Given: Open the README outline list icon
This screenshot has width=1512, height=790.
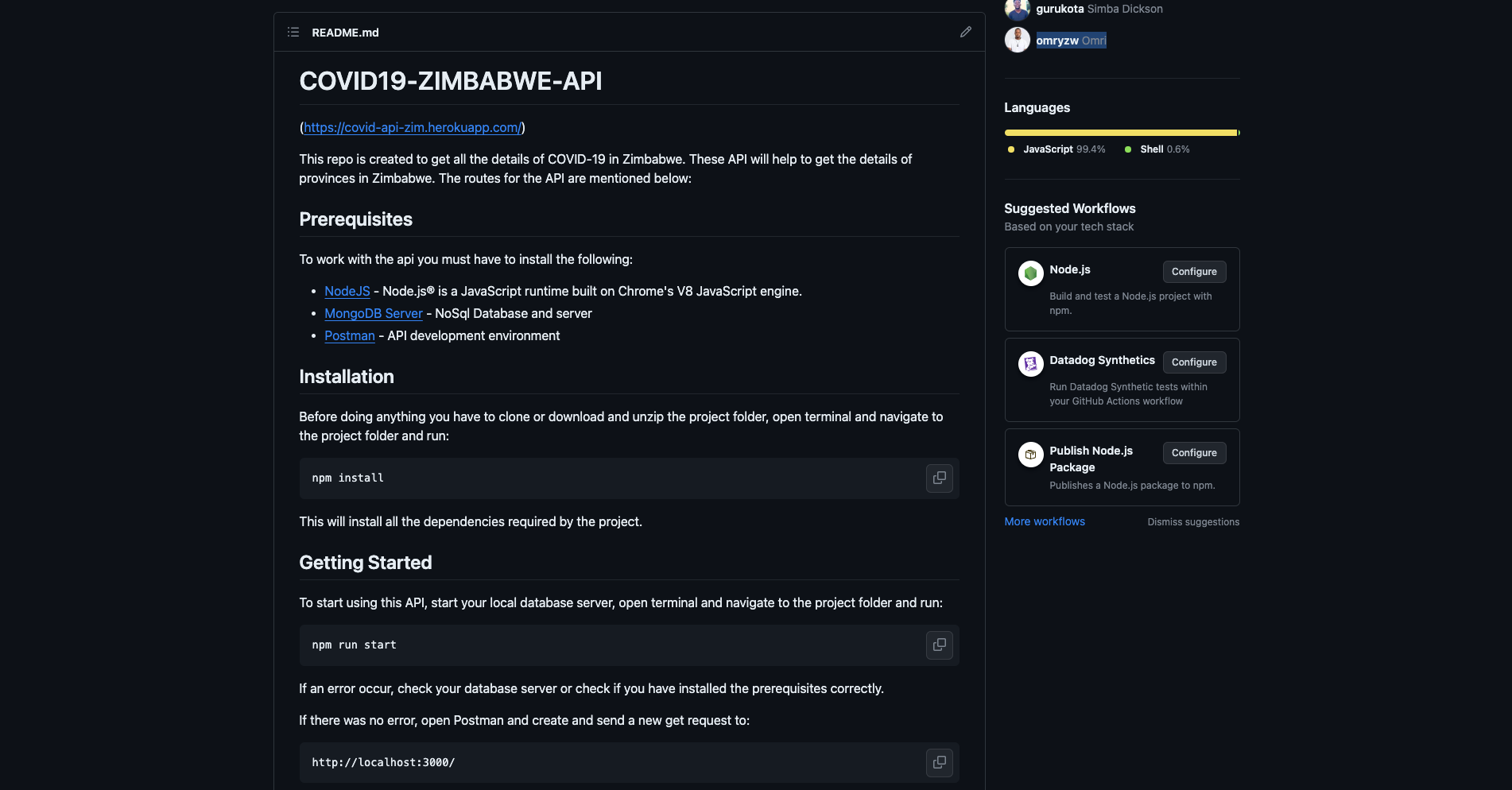Looking at the screenshot, I should point(293,33).
